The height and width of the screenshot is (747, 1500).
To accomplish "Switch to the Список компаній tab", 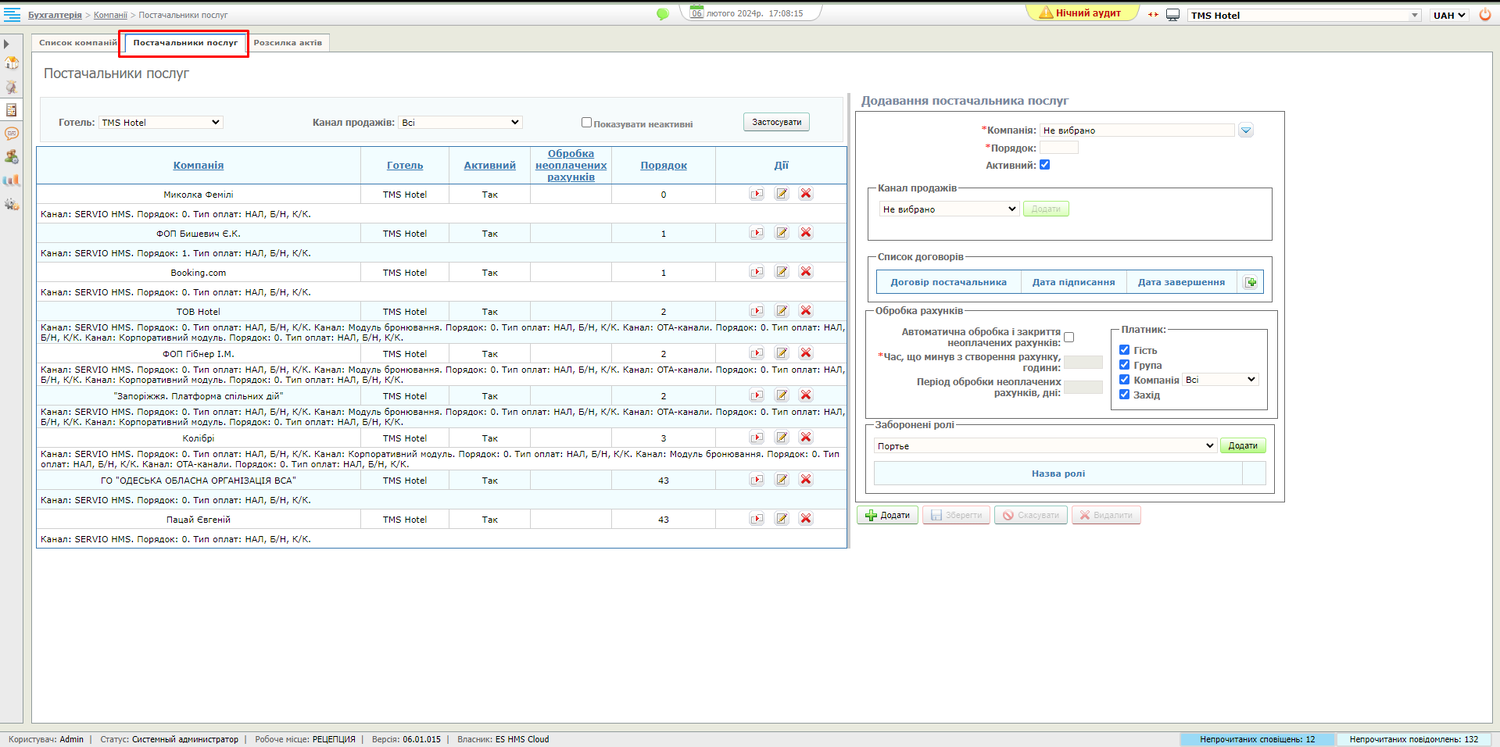I will click(77, 43).
